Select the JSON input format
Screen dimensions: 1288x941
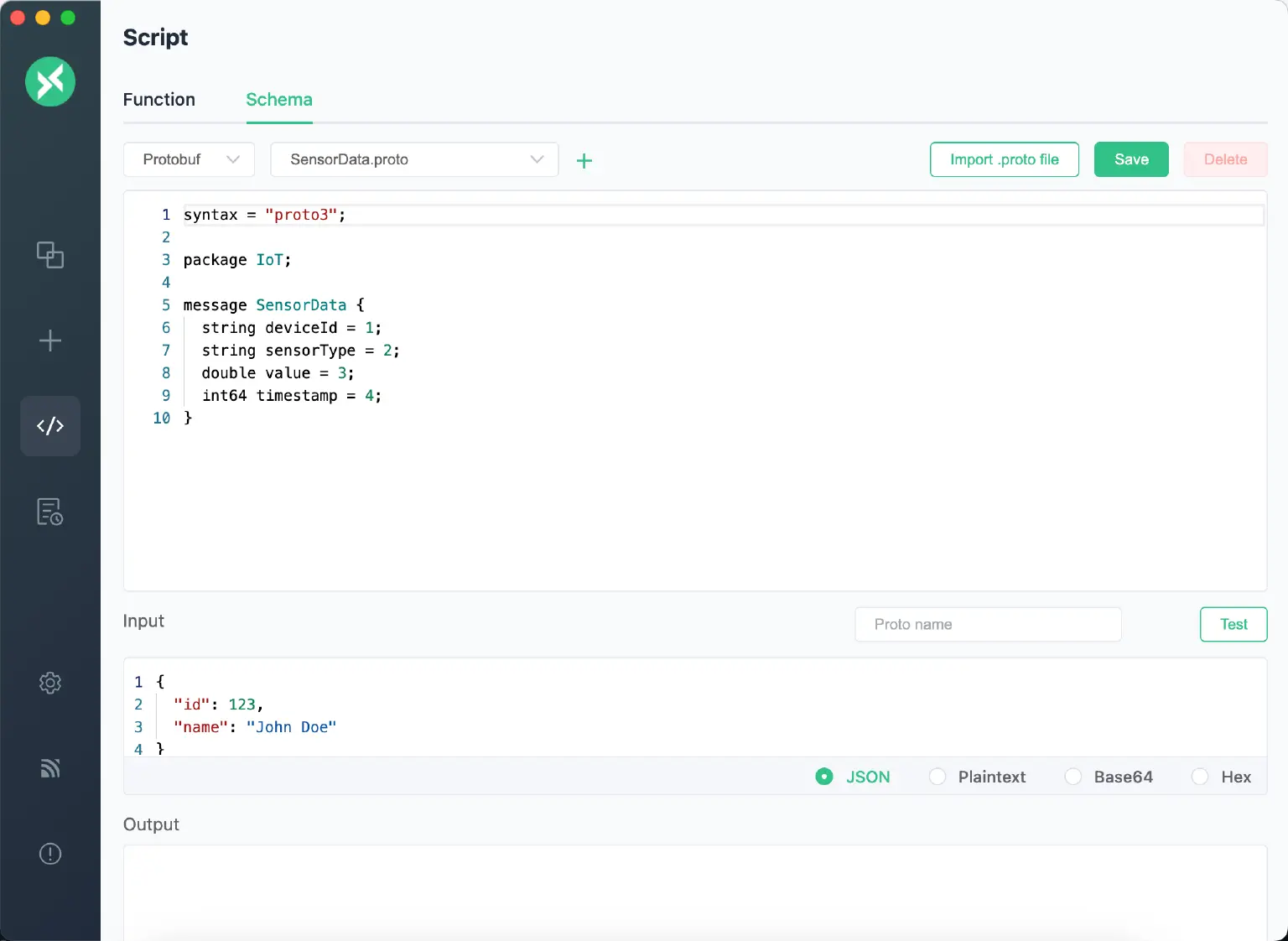pos(824,777)
